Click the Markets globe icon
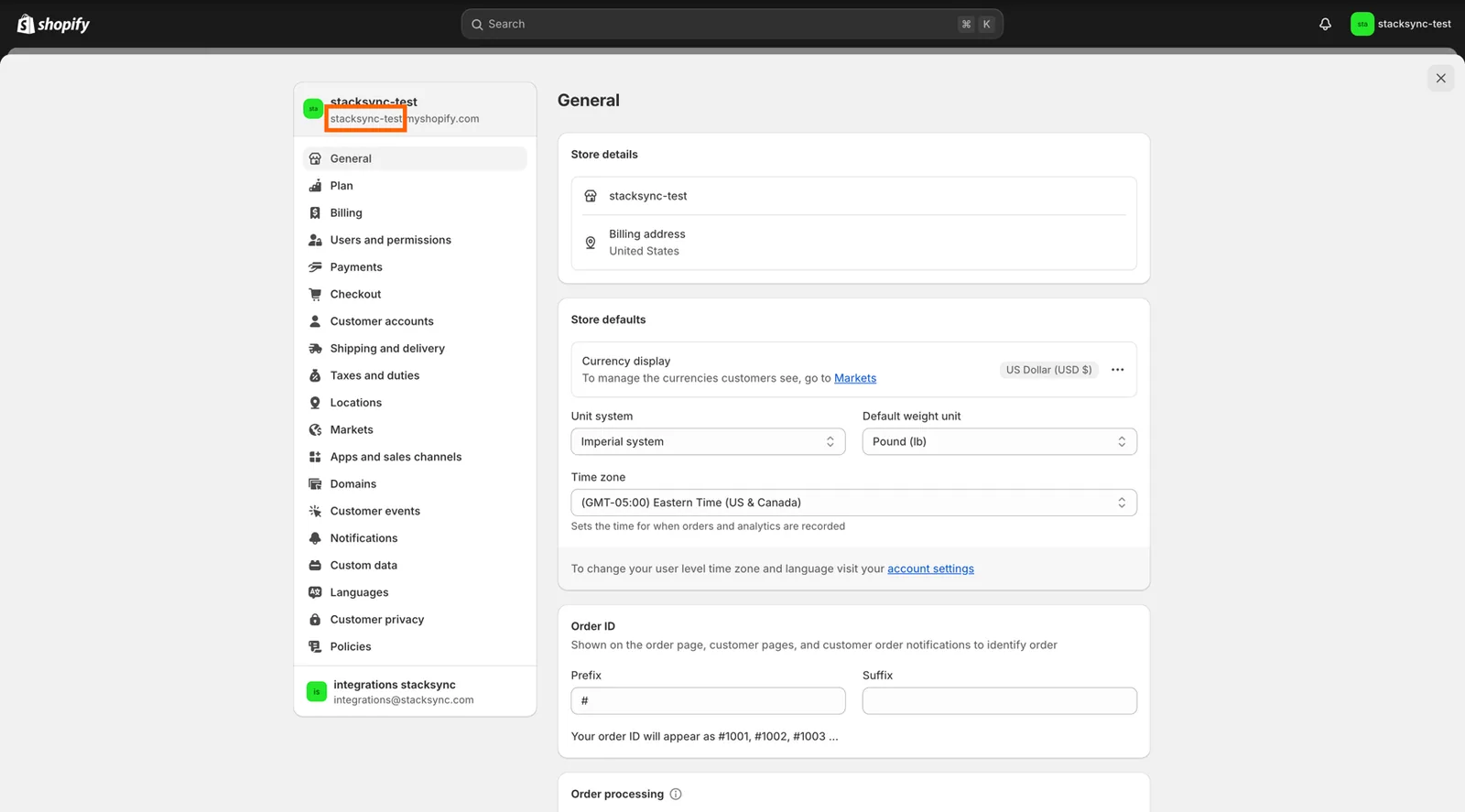This screenshot has width=1465, height=812. (x=315, y=429)
